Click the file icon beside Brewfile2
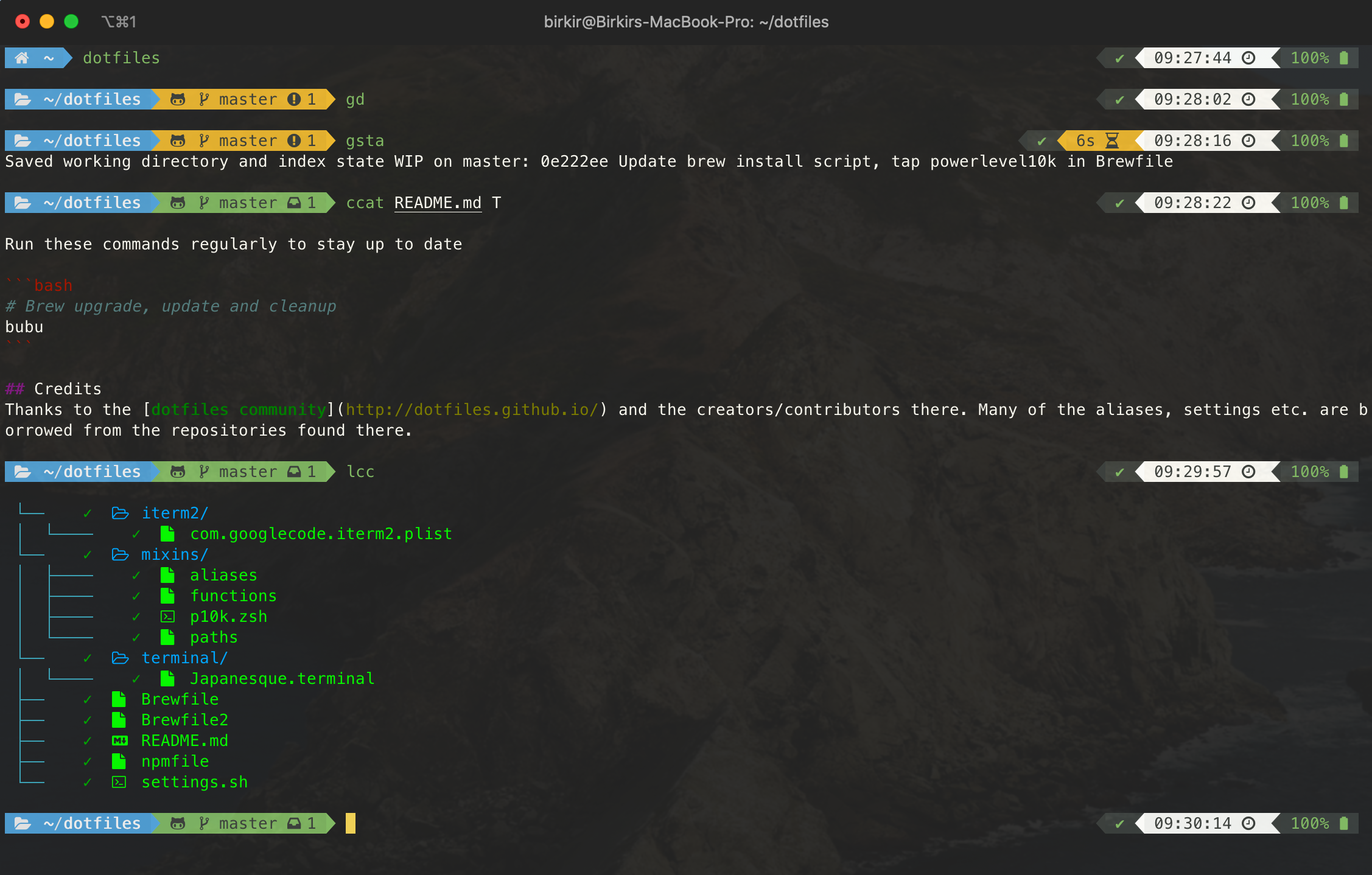Screen dimensions: 1372x875 tap(119, 720)
